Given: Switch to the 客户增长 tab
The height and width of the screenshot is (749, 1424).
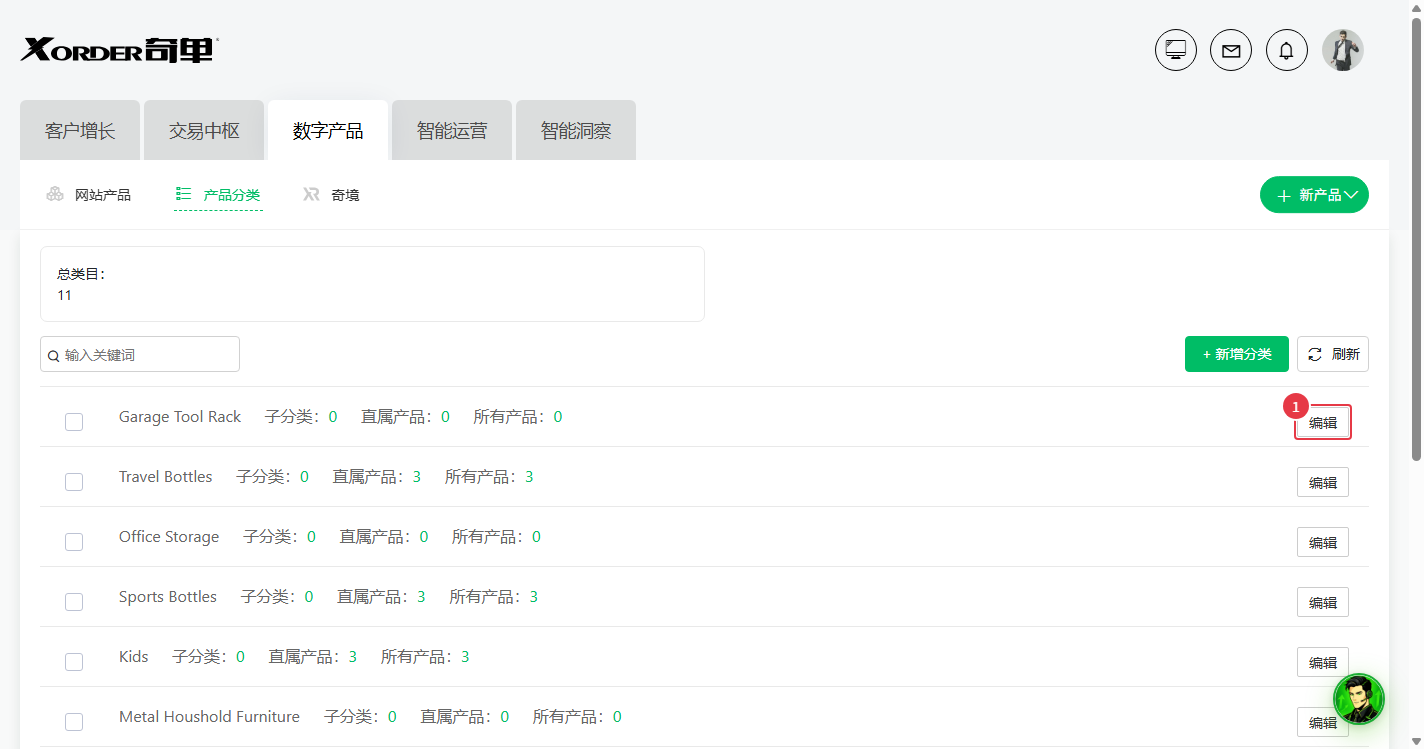Looking at the screenshot, I should pyautogui.click(x=80, y=130).
